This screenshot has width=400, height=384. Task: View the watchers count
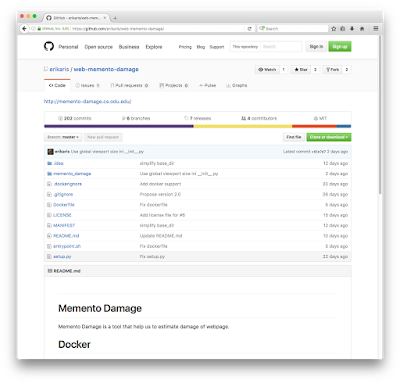click(284, 69)
